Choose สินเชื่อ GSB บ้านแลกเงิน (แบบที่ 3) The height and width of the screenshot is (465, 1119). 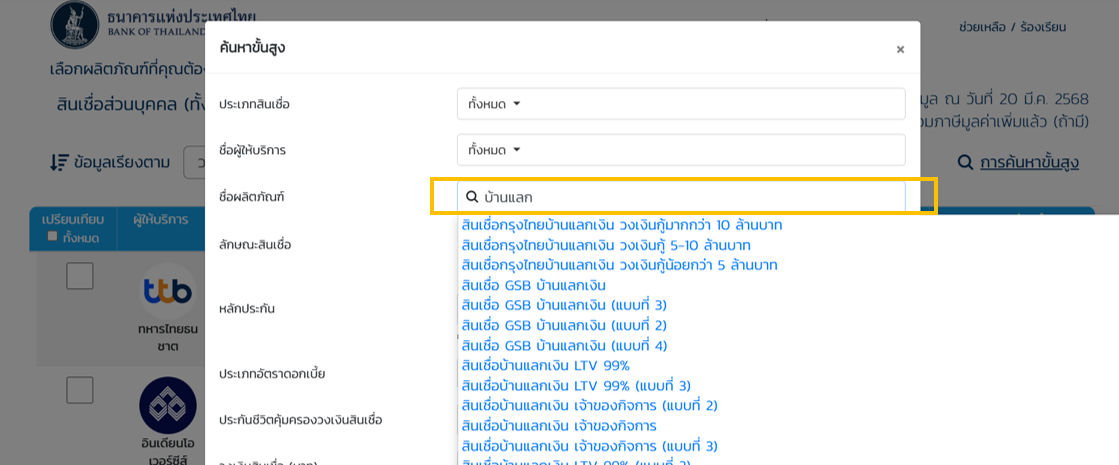click(x=564, y=305)
